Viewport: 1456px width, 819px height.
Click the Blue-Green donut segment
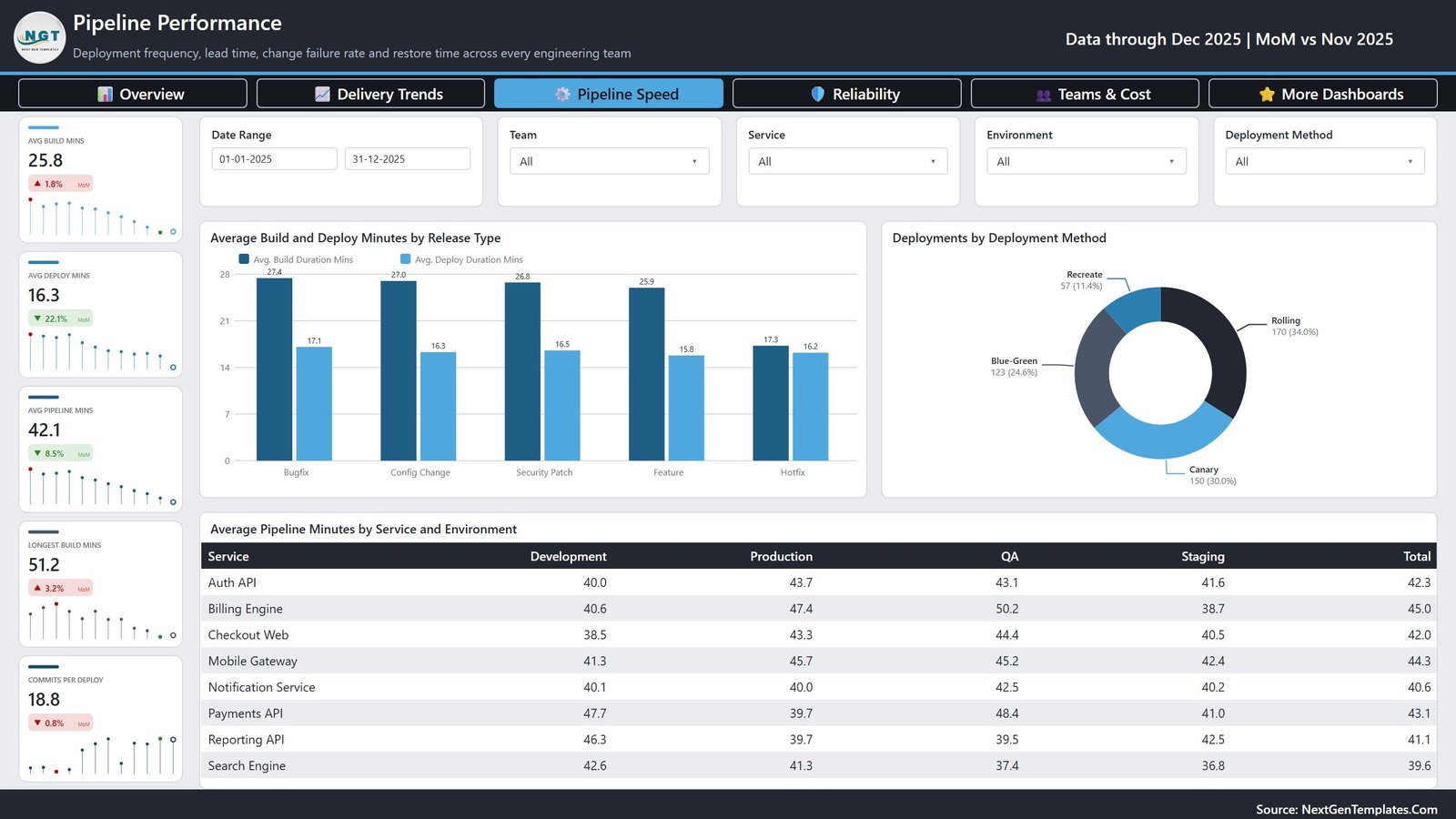click(1095, 369)
